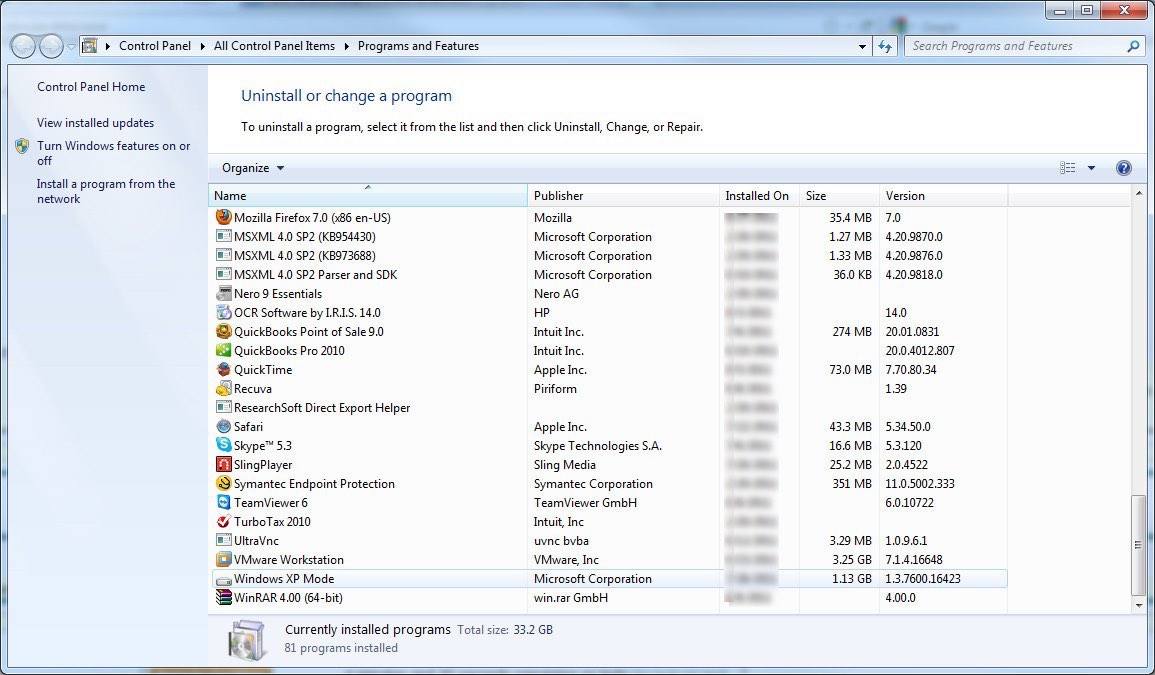Click the WinRAR 4.00 books icon
The image size is (1155, 675).
pyautogui.click(x=223, y=598)
